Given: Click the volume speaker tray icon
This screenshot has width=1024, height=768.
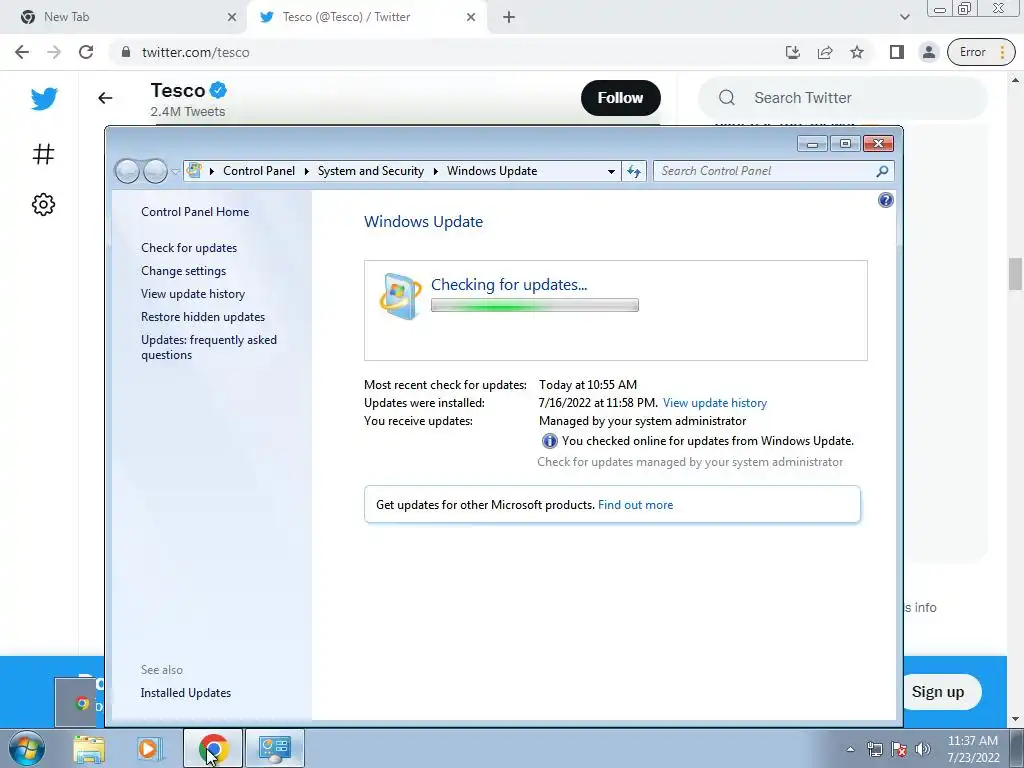Looking at the screenshot, I should 923,749.
